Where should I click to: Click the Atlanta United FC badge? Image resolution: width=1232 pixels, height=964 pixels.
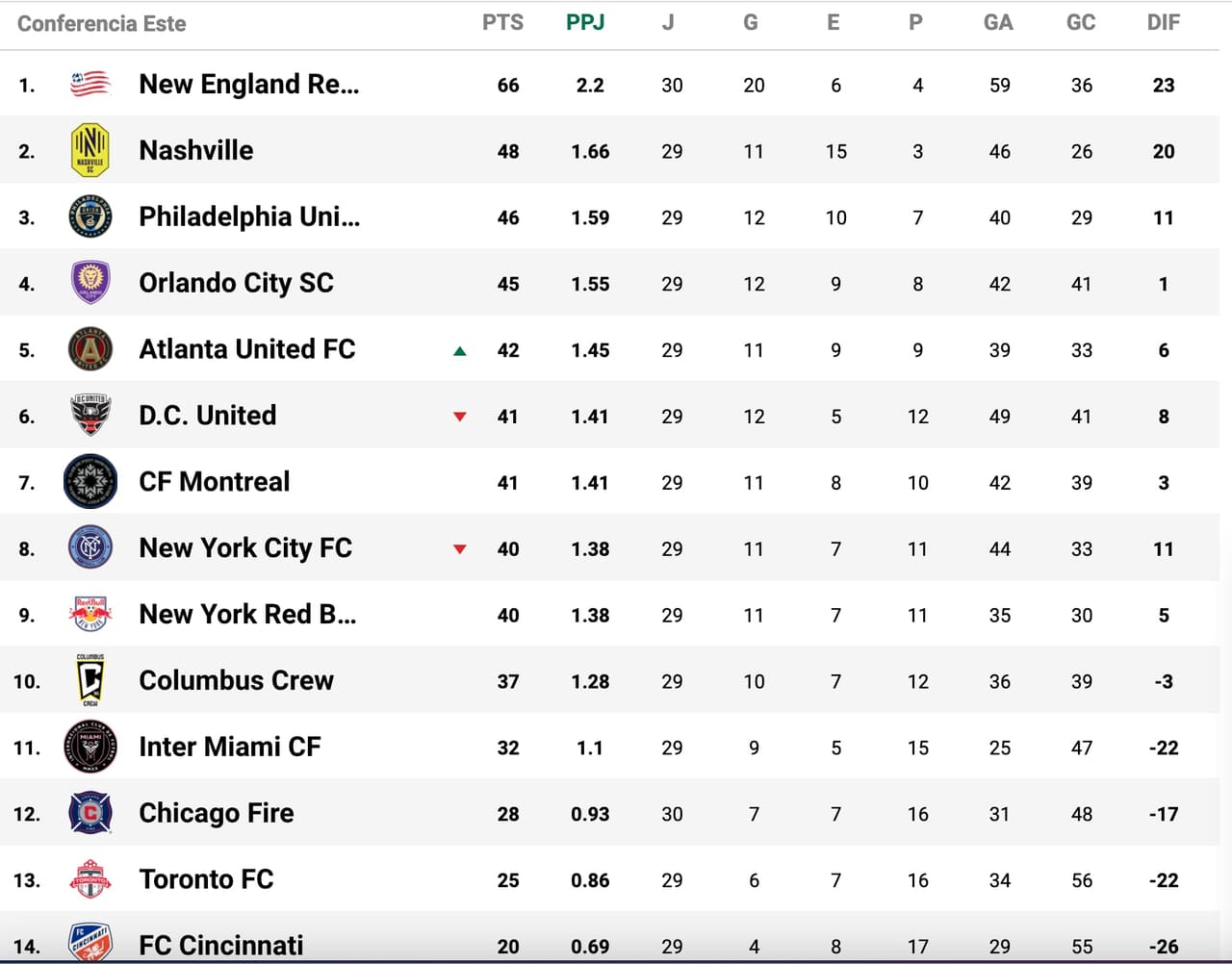90,349
